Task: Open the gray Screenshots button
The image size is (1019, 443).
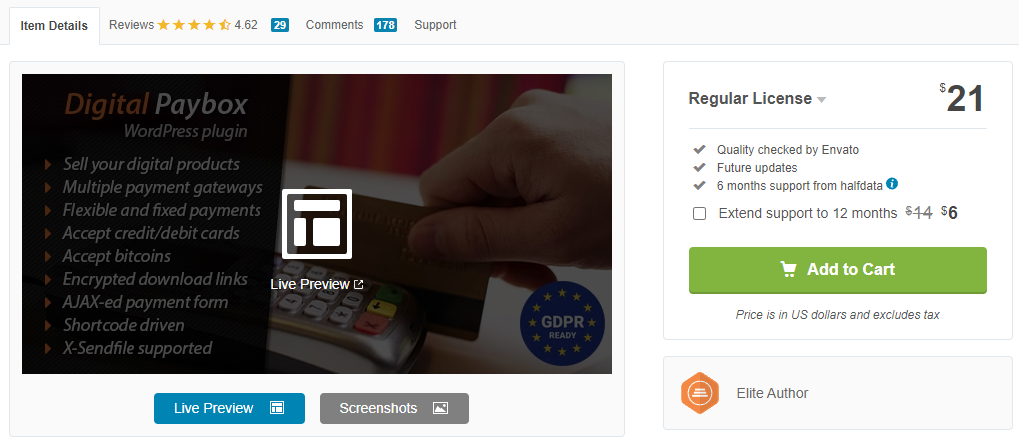Action: click(394, 409)
